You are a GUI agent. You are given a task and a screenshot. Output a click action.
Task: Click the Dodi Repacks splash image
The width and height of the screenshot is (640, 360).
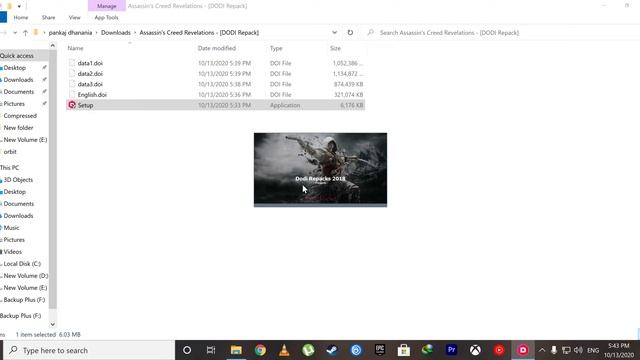pyautogui.click(x=320, y=170)
